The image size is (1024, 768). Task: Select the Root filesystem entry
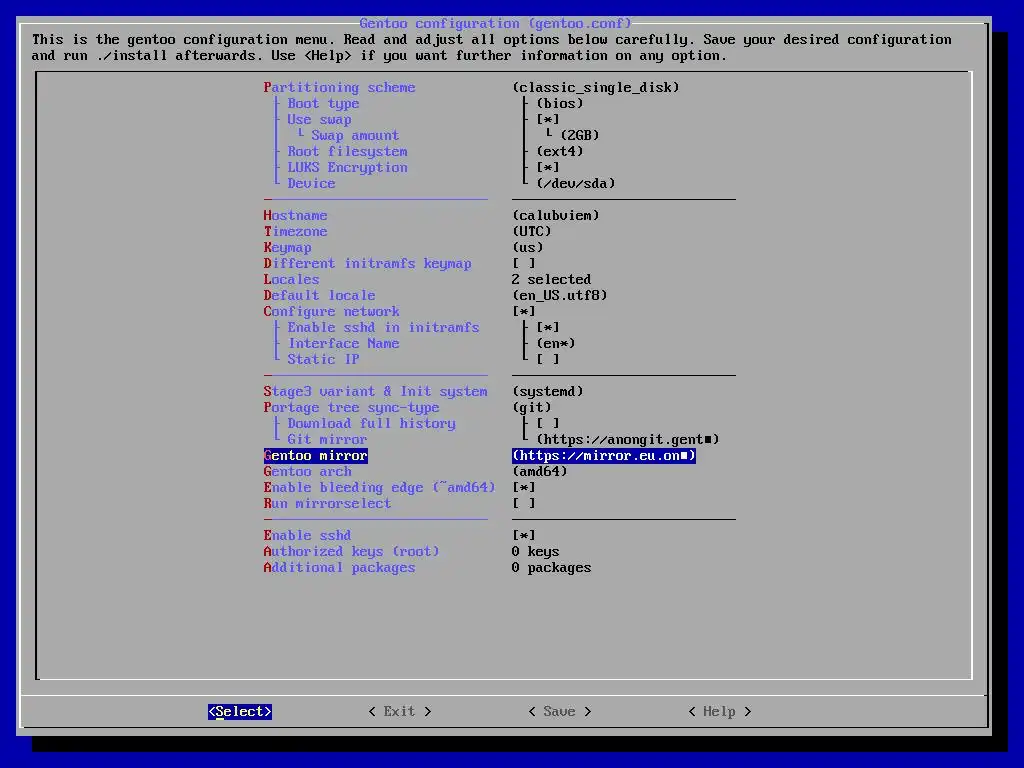point(347,152)
